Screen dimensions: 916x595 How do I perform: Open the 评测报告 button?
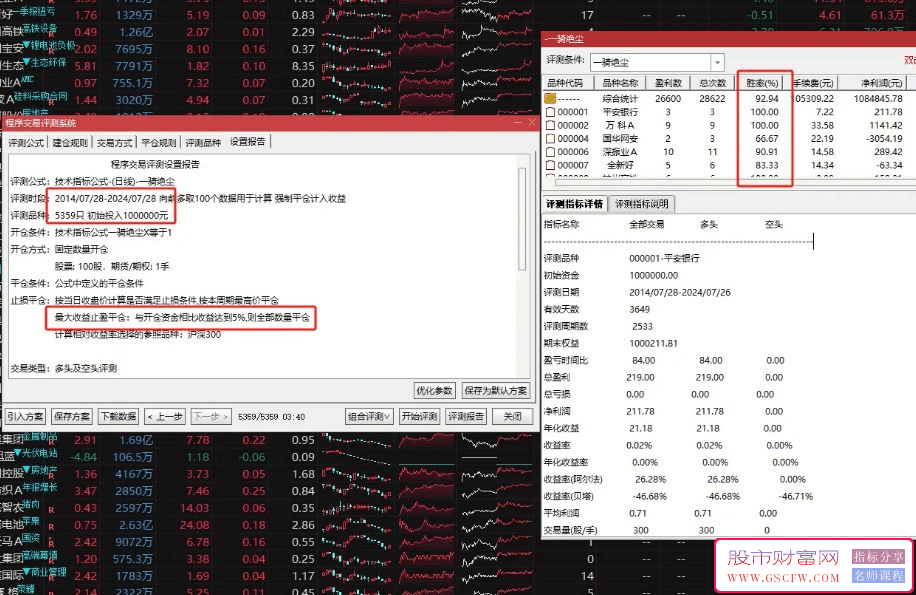click(466, 416)
